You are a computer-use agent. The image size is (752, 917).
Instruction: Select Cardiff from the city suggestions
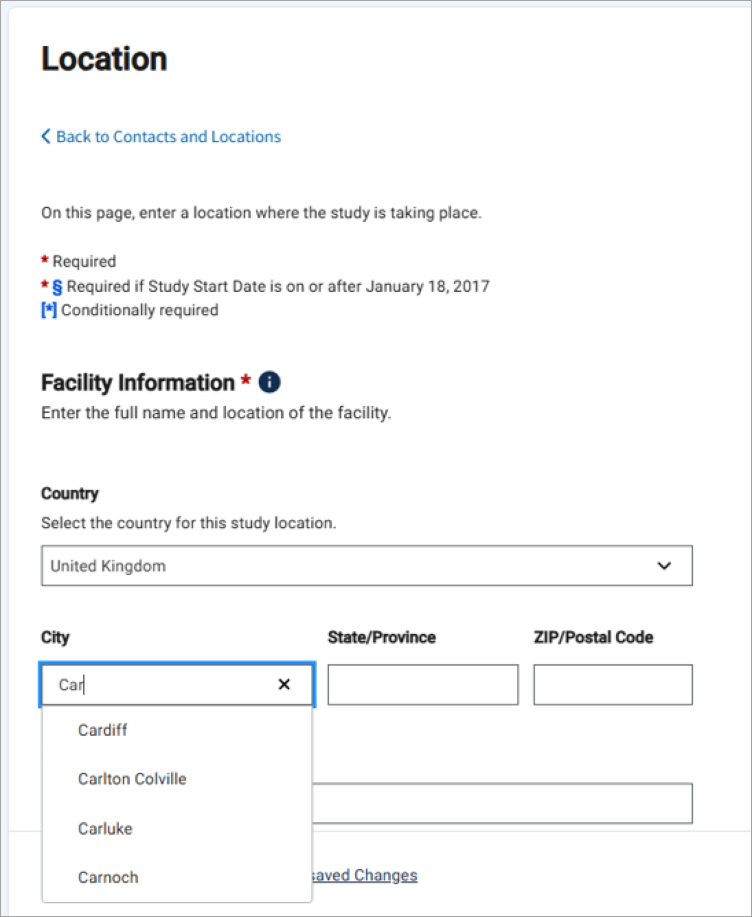point(103,730)
